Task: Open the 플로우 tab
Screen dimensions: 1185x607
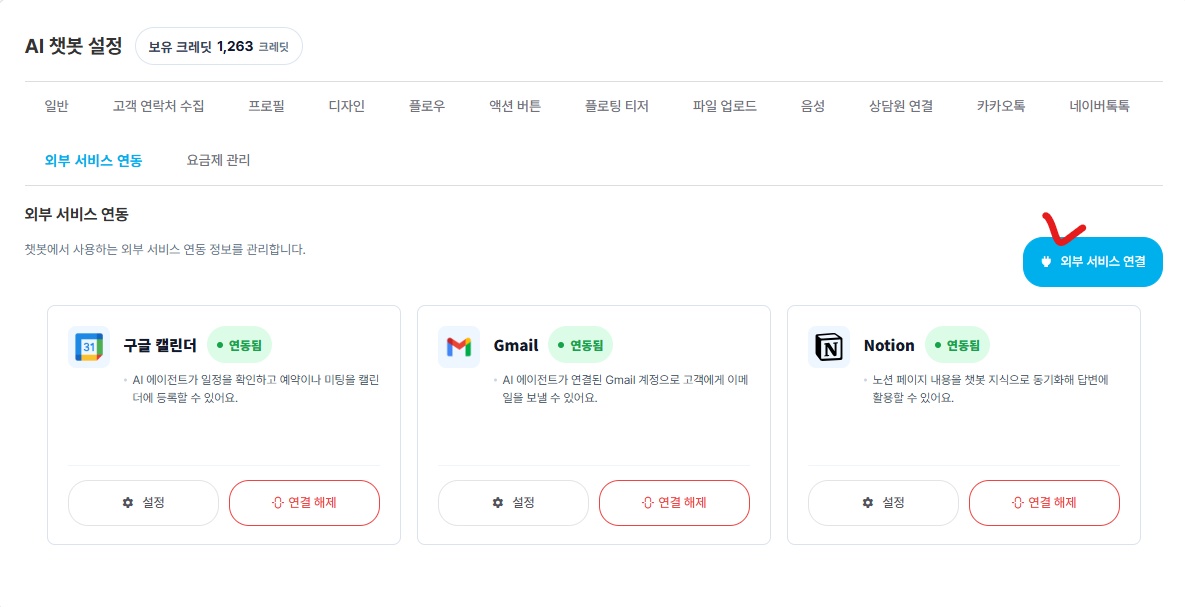Action: click(427, 106)
